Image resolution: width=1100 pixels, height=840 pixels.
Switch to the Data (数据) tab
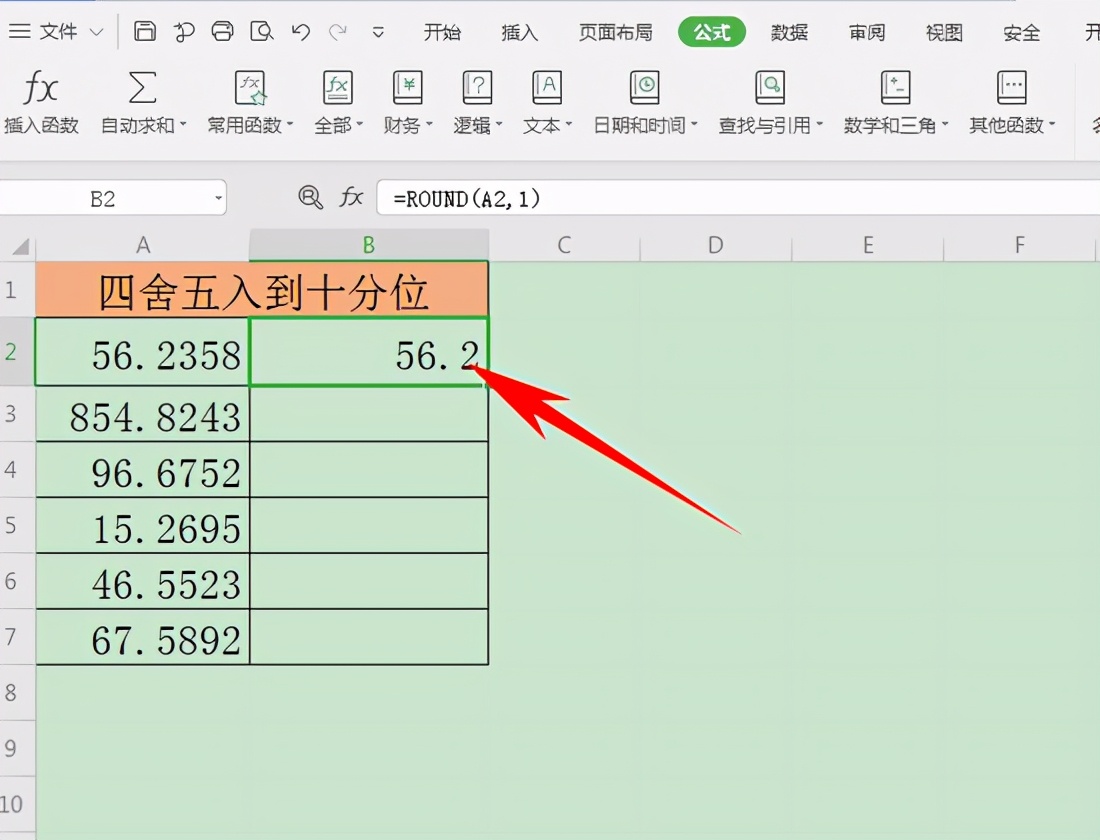789,32
